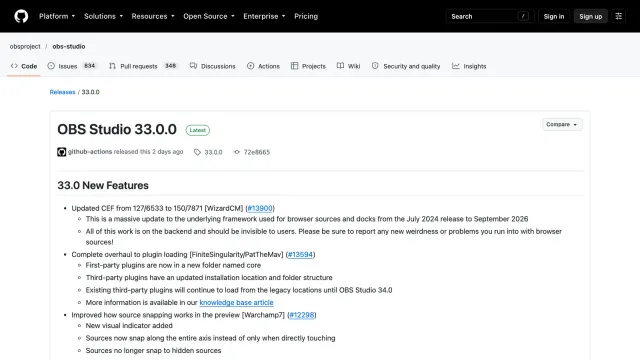Image resolution: width=640 pixels, height=360 pixels.
Task: Expand the Open Source menu
Action: click(209, 16)
